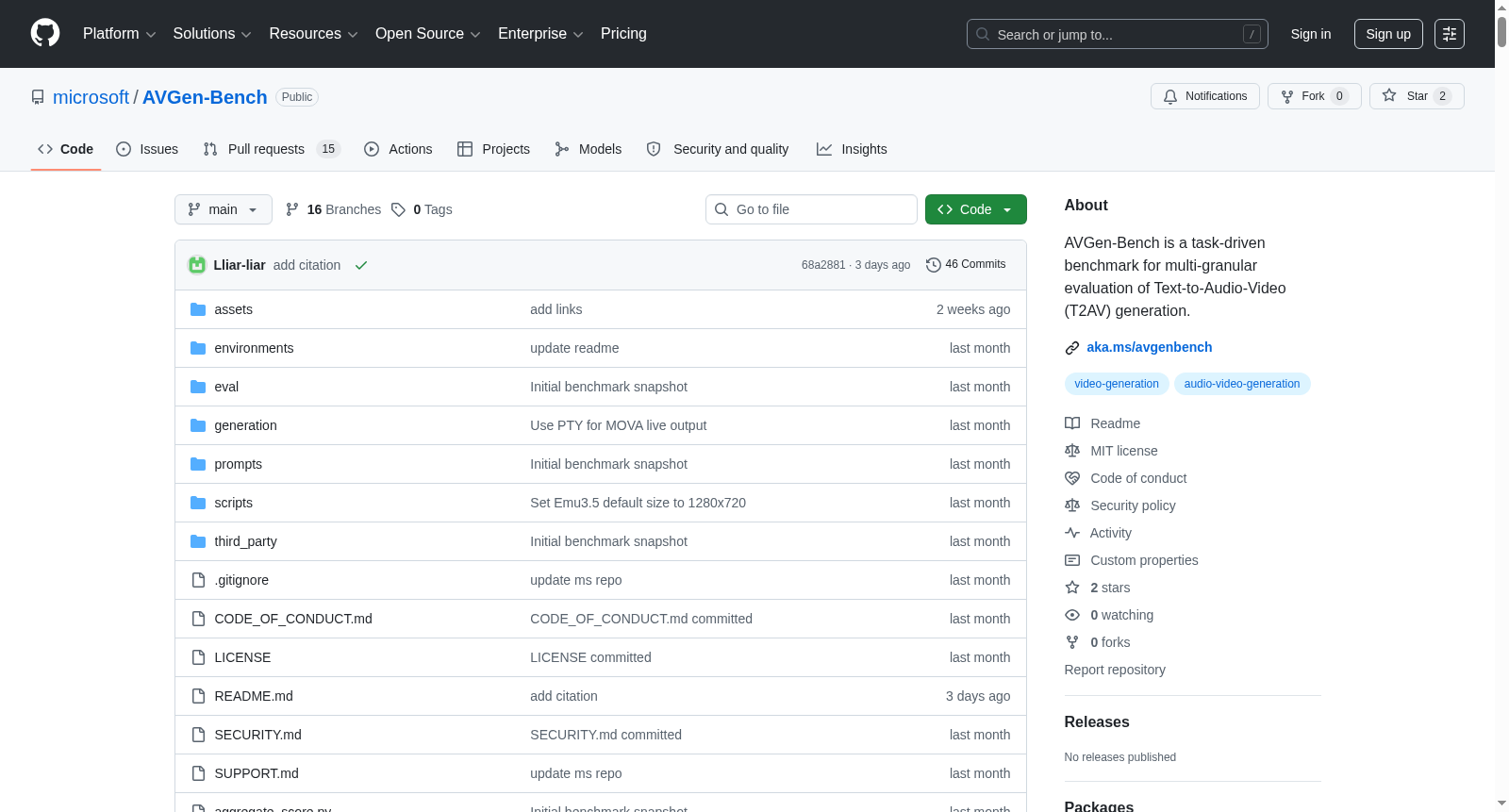
Task: Expand the Platform menu
Action: 119,34
